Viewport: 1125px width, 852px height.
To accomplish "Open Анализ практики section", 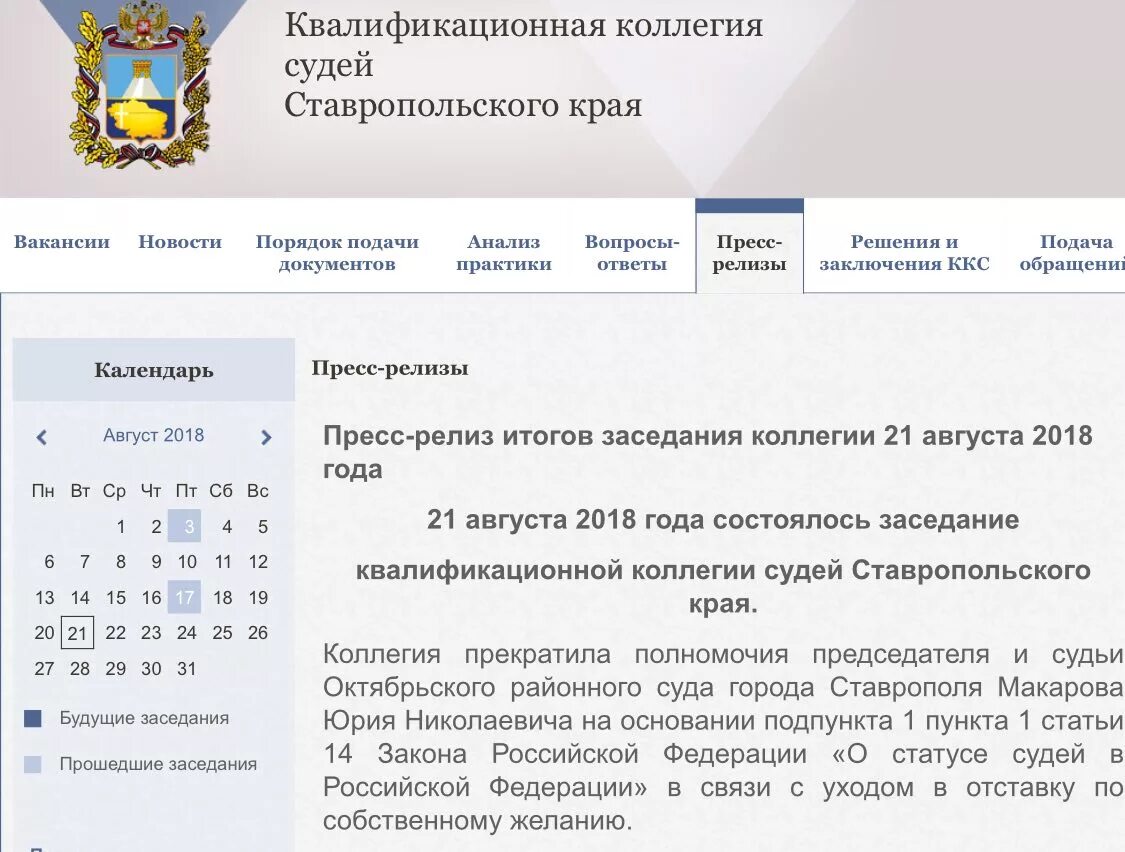I will tap(504, 253).
